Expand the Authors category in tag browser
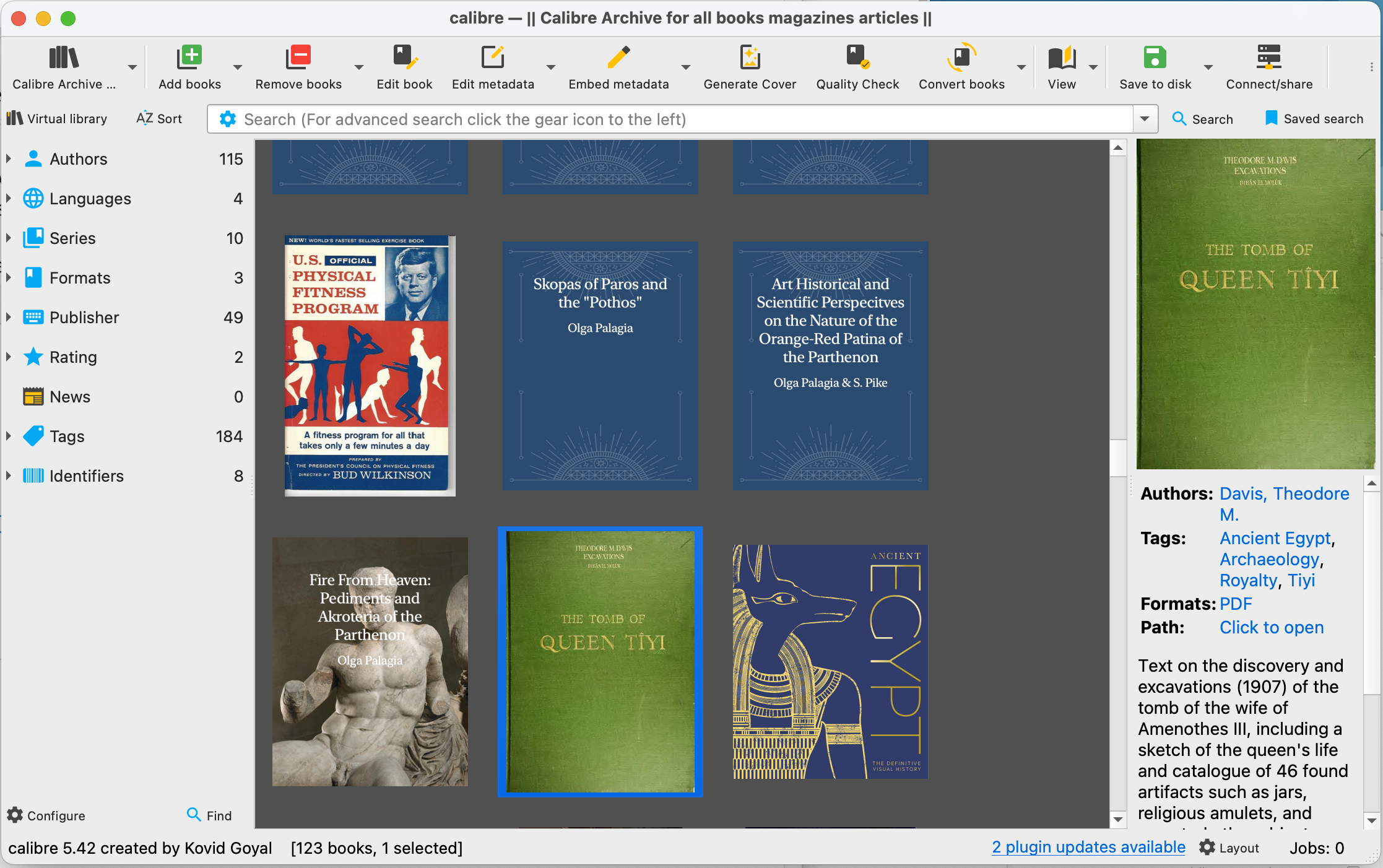The height and width of the screenshot is (868, 1383). [9, 159]
